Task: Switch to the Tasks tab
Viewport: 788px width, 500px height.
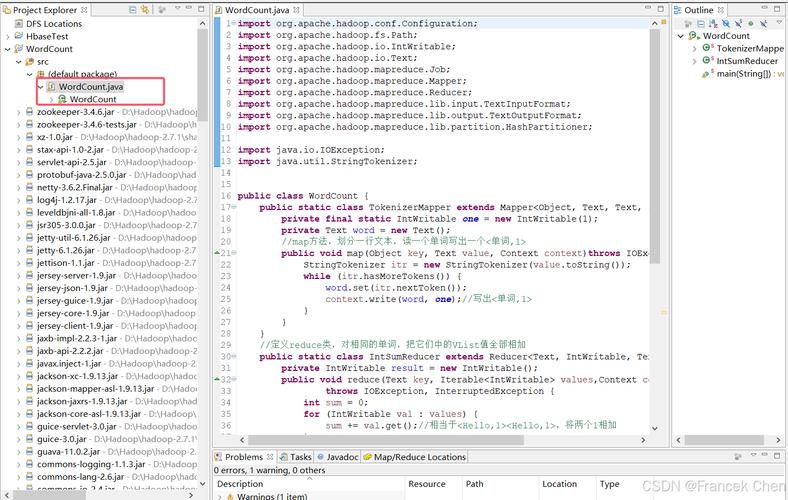Action: (x=300, y=457)
